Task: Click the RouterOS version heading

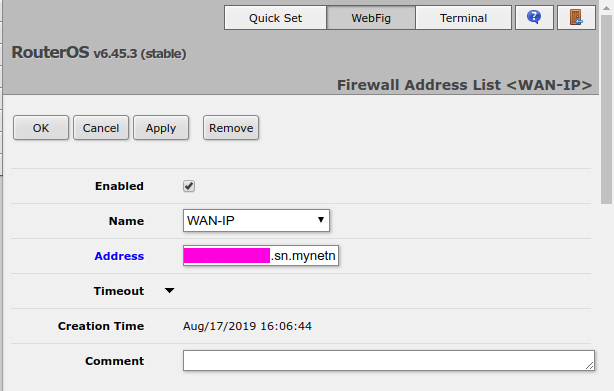Action: click(x=99, y=52)
